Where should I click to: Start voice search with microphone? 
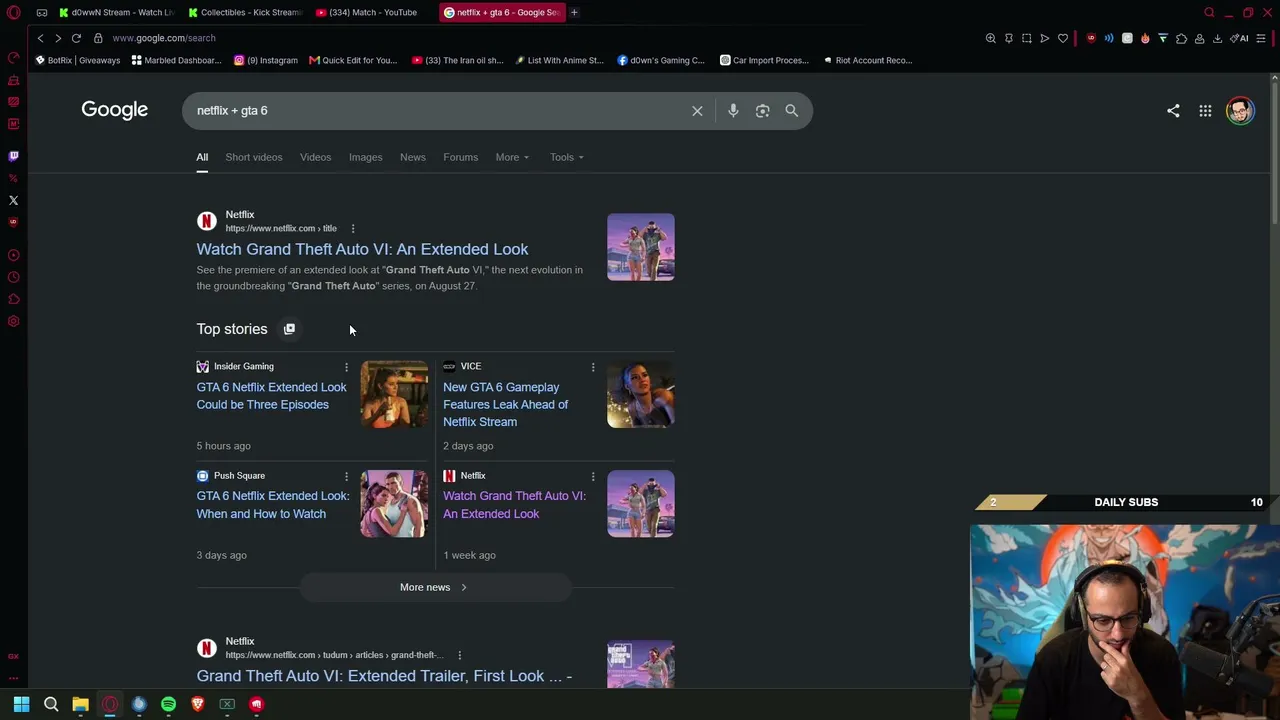pos(733,111)
